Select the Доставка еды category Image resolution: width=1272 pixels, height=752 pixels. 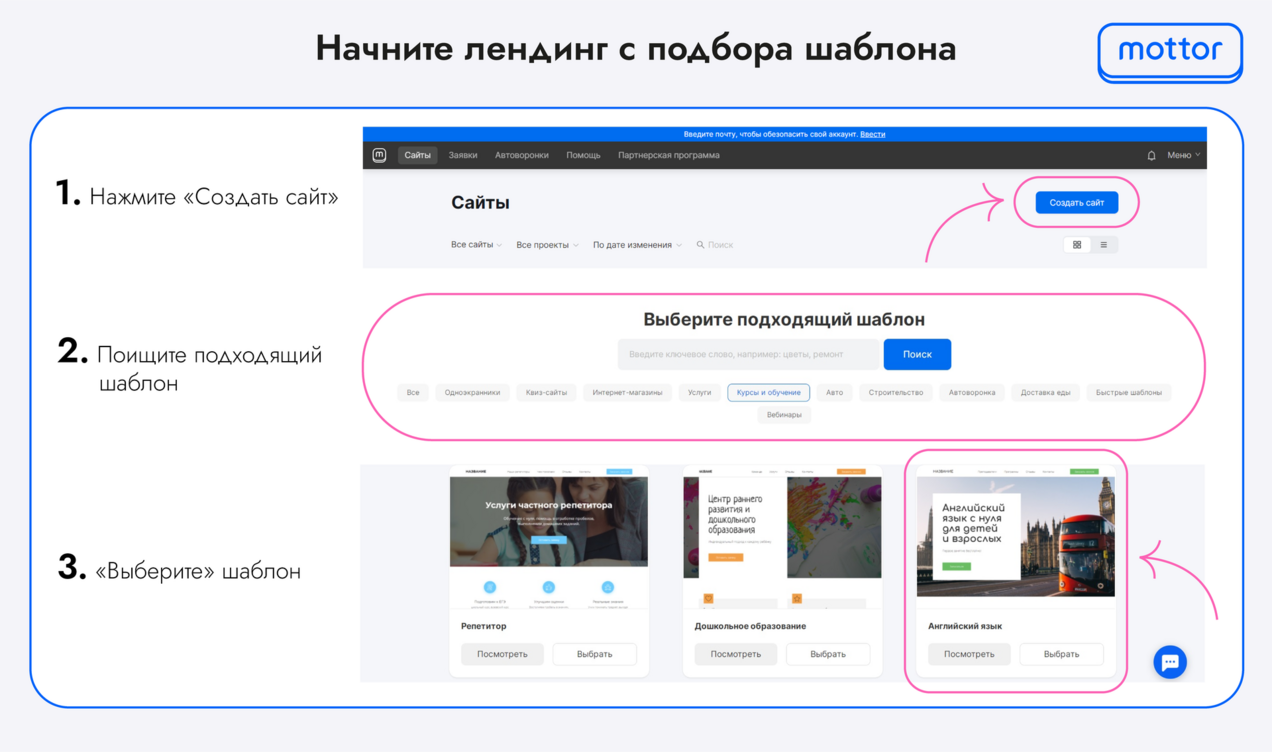[x=1045, y=393]
